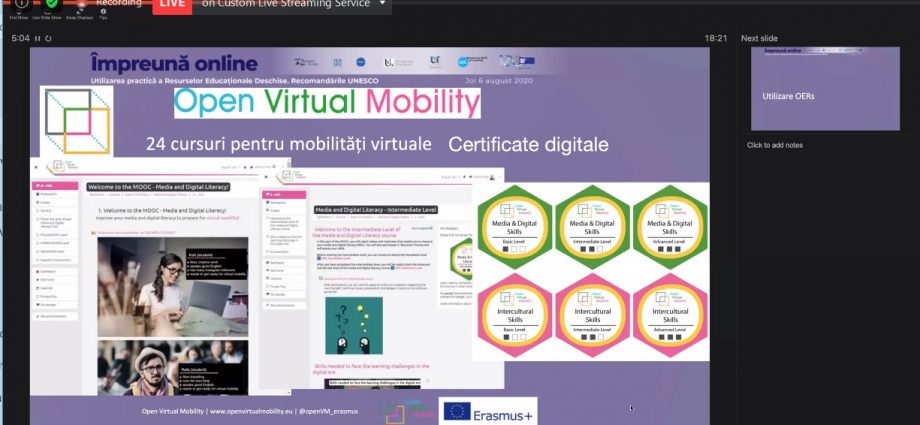920x425 pixels.
Task: Click 'Welcome to the Intermediate Level' pink heading
Action: point(357,232)
